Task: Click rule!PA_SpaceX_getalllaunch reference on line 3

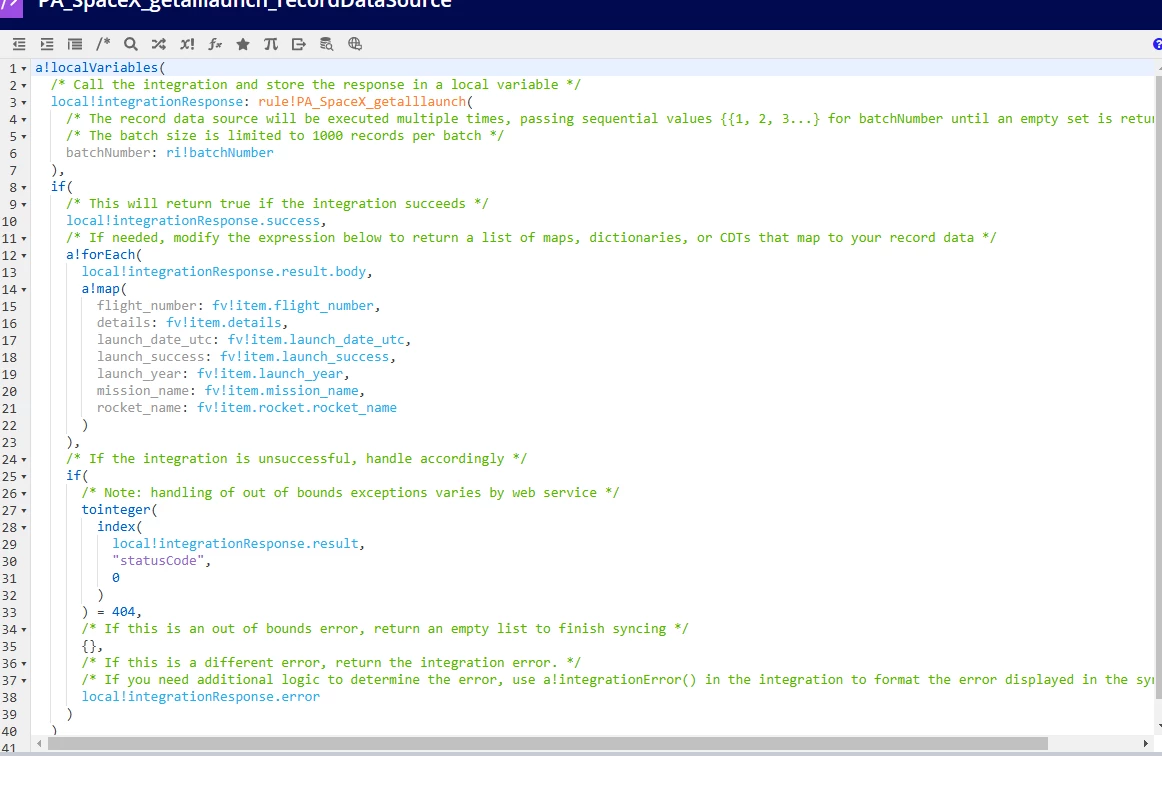Action: coord(362,101)
